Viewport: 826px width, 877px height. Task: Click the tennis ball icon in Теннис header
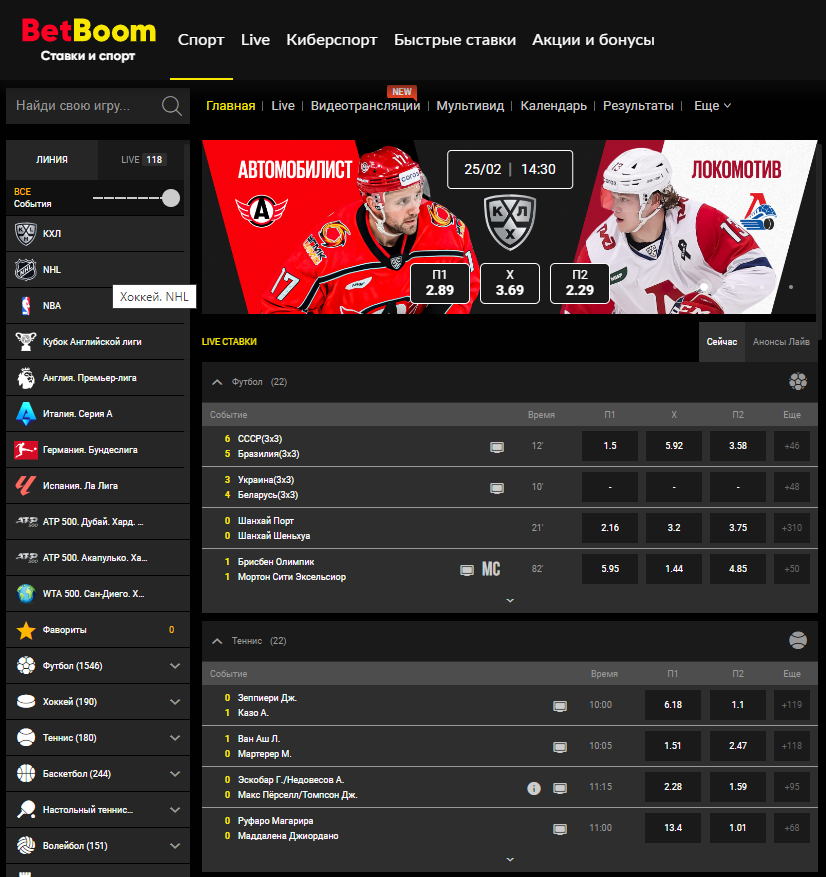coord(797,640)
